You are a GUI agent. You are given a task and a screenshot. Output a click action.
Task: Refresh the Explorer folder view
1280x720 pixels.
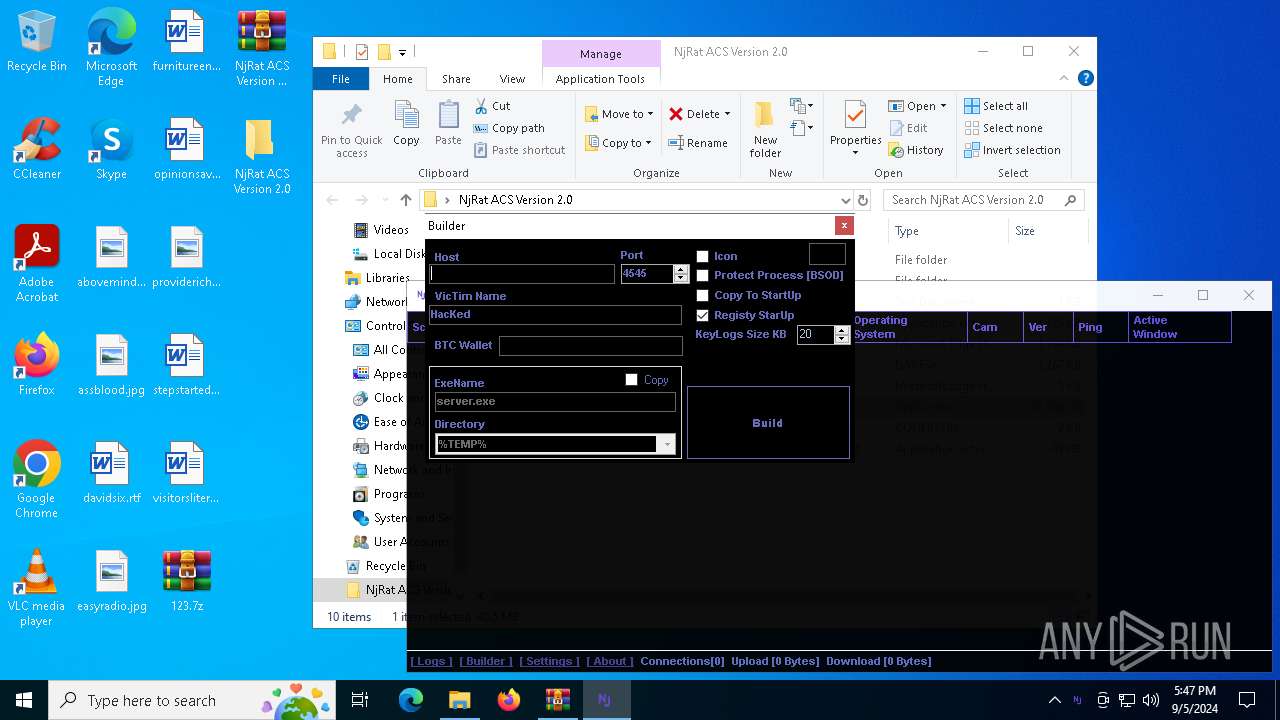(864, 200)
